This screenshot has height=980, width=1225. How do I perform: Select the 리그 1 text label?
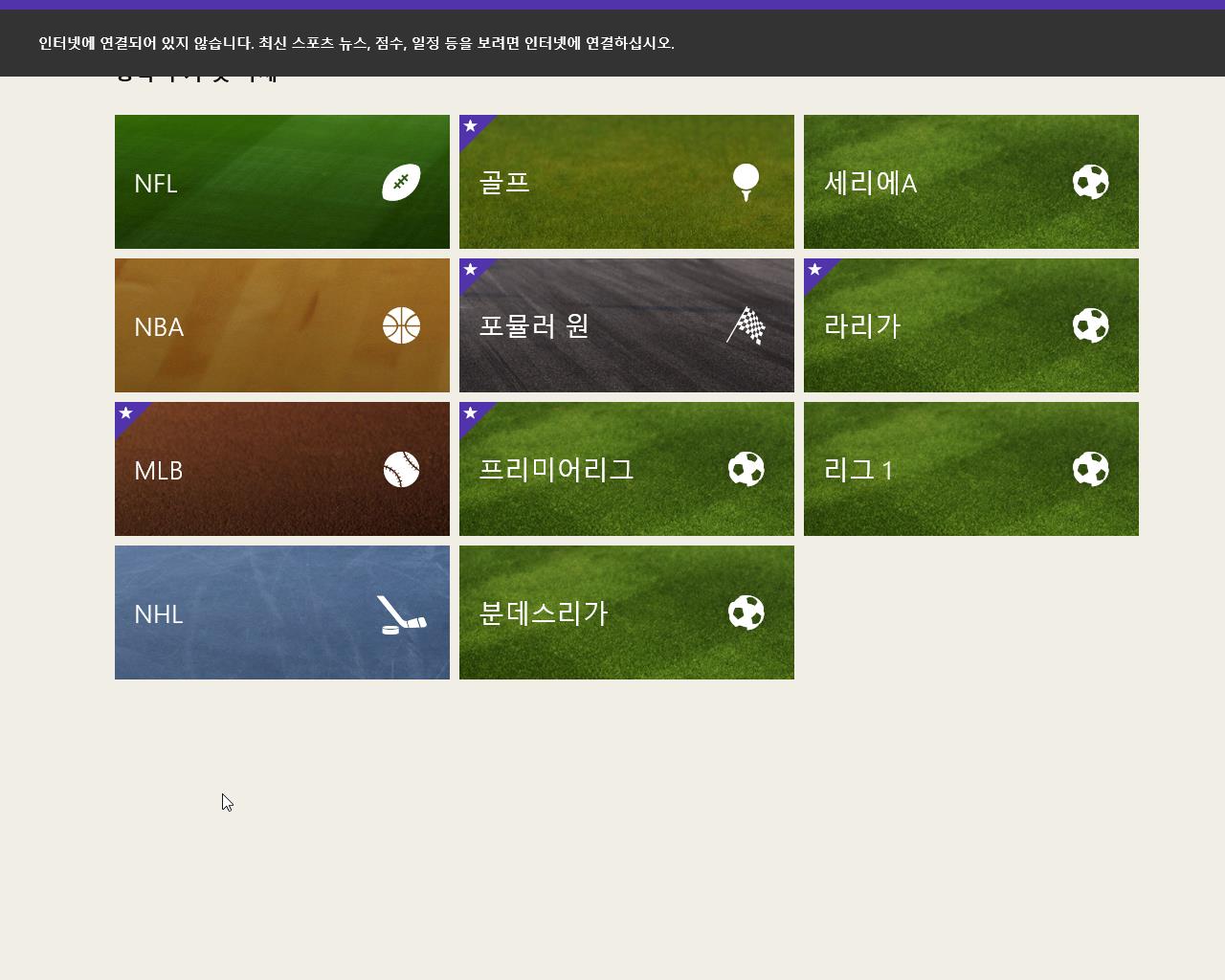click(x=858, y=469)
